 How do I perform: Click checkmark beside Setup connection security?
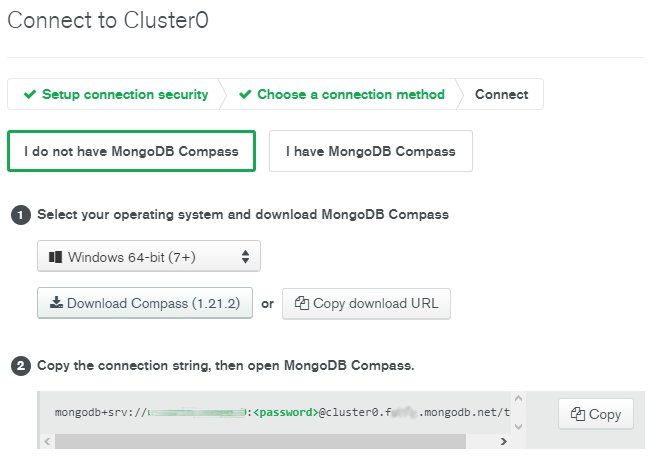click(30, 94)
